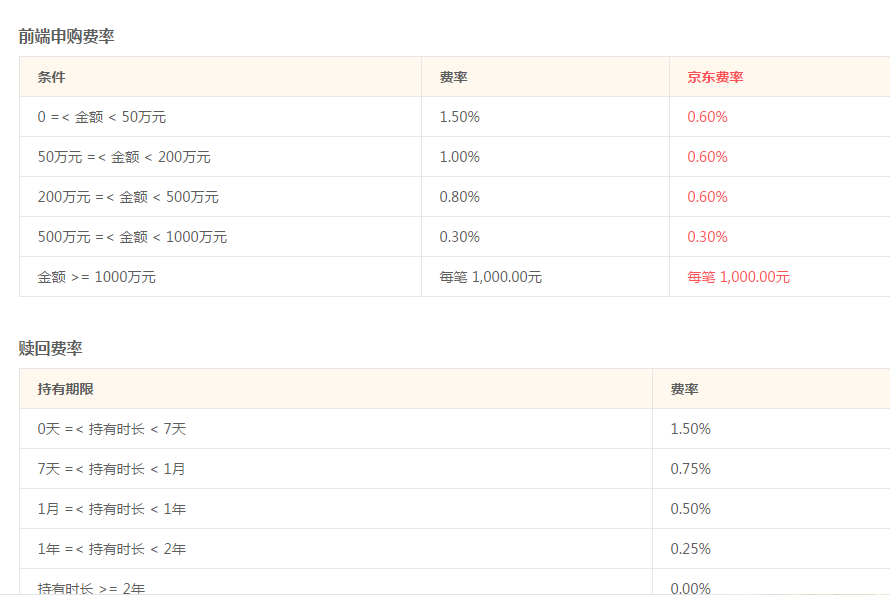Click the 1.50% rate in purchase table
This screenshot has width=890, height=595.
point(456,116)
